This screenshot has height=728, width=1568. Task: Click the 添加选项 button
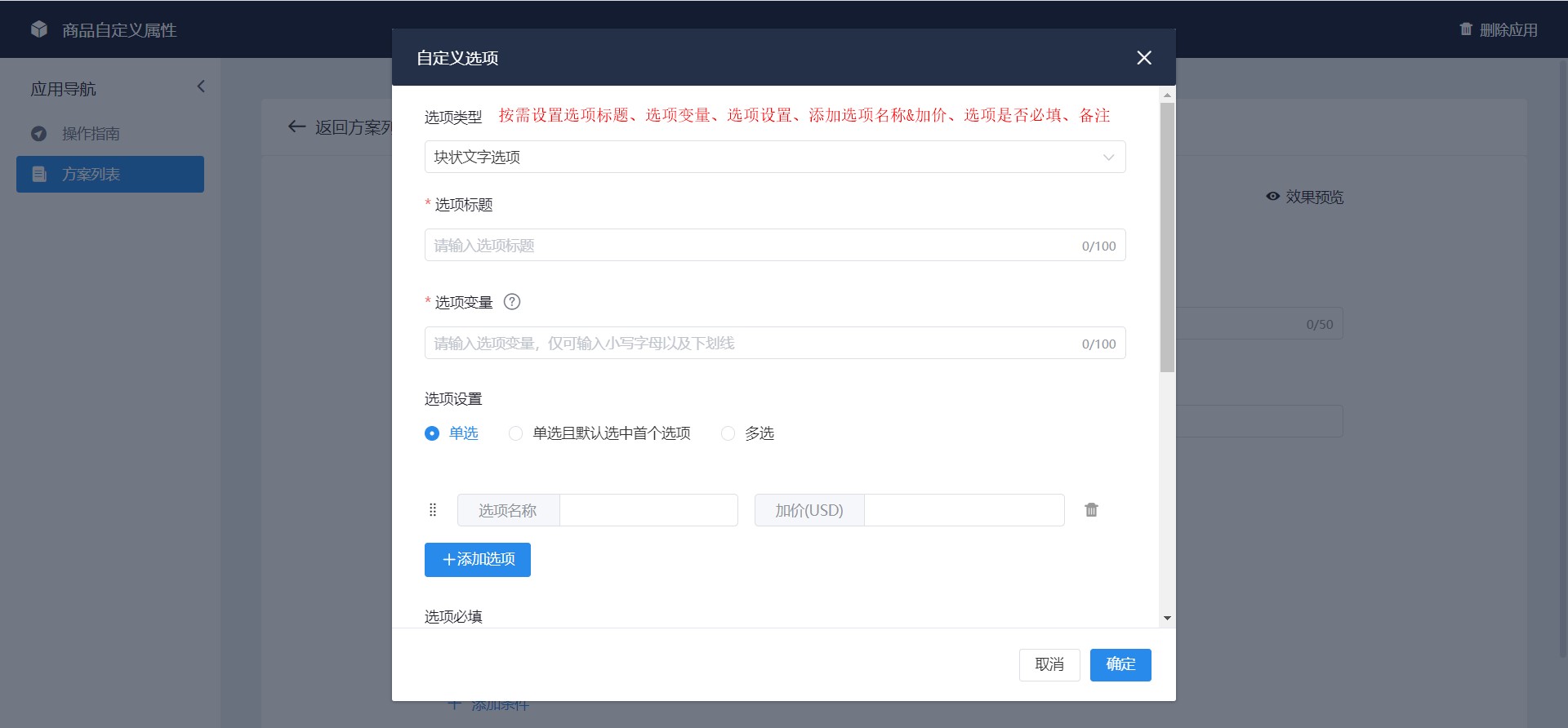(x=478, y=560)
